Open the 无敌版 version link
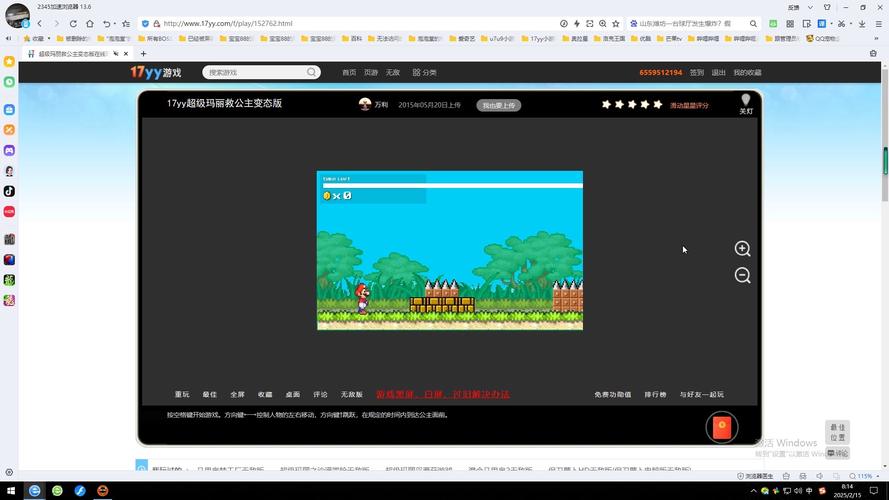Screen dimensions: 889x500 (352, 395)
